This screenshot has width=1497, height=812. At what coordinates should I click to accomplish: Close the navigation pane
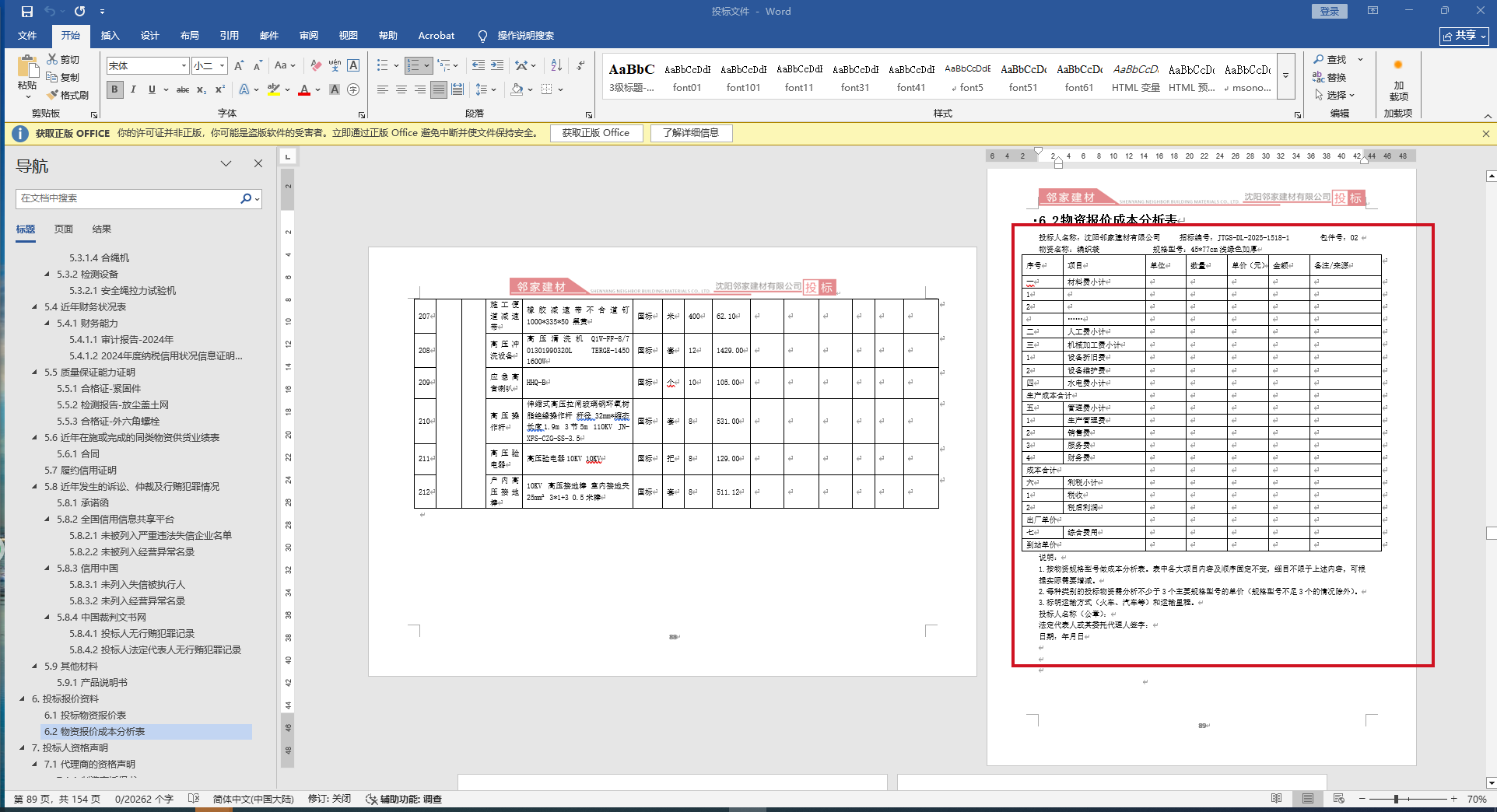[x=258, y=163]
